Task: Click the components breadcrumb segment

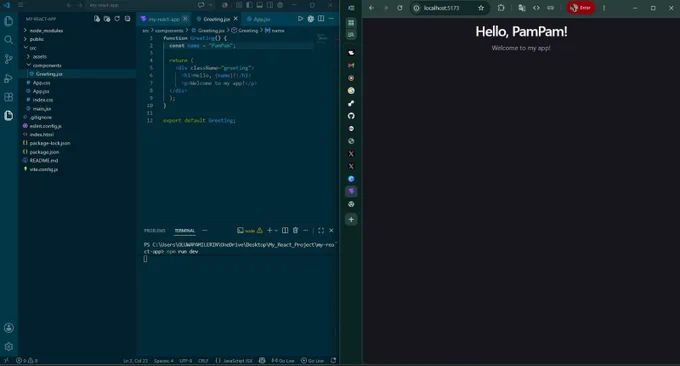Action: click(x=169, y=30)
